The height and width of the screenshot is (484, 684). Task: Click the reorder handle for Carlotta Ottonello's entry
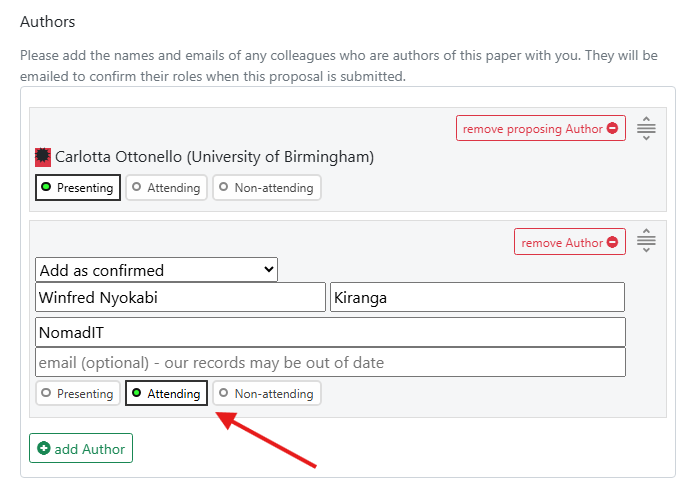(646, 128)
